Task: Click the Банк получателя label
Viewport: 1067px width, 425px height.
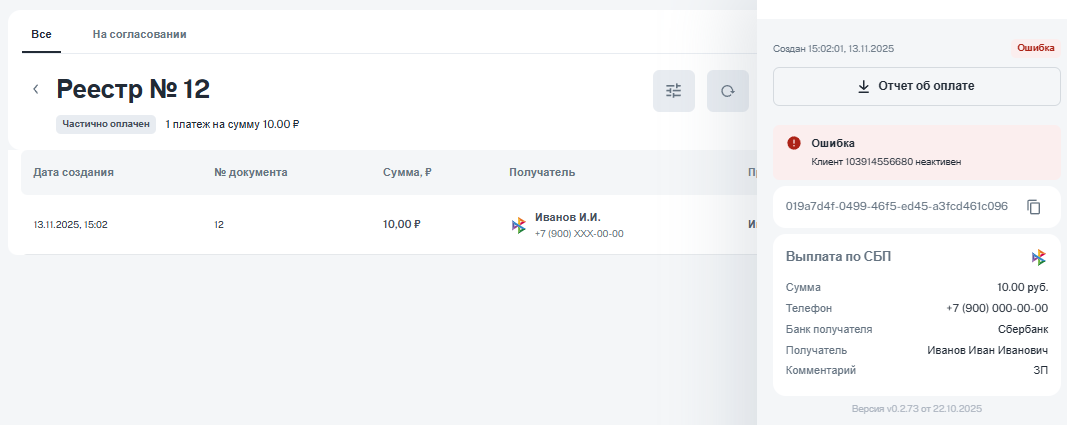Action: pos(829,329)
